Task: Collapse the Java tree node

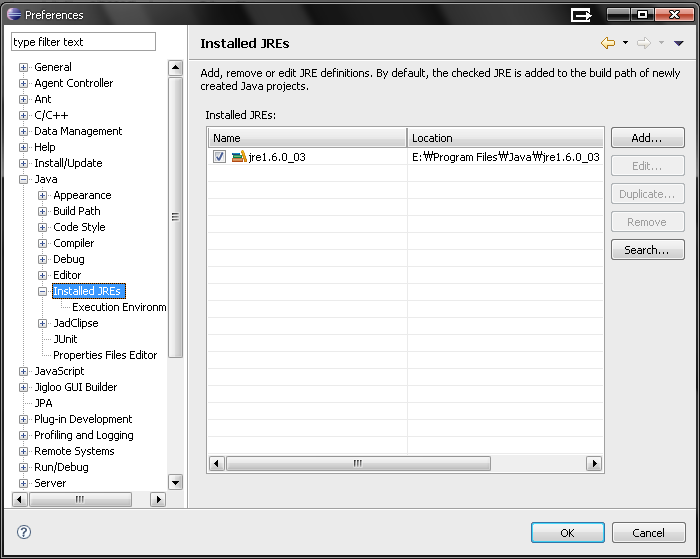Action: point(23,179)
